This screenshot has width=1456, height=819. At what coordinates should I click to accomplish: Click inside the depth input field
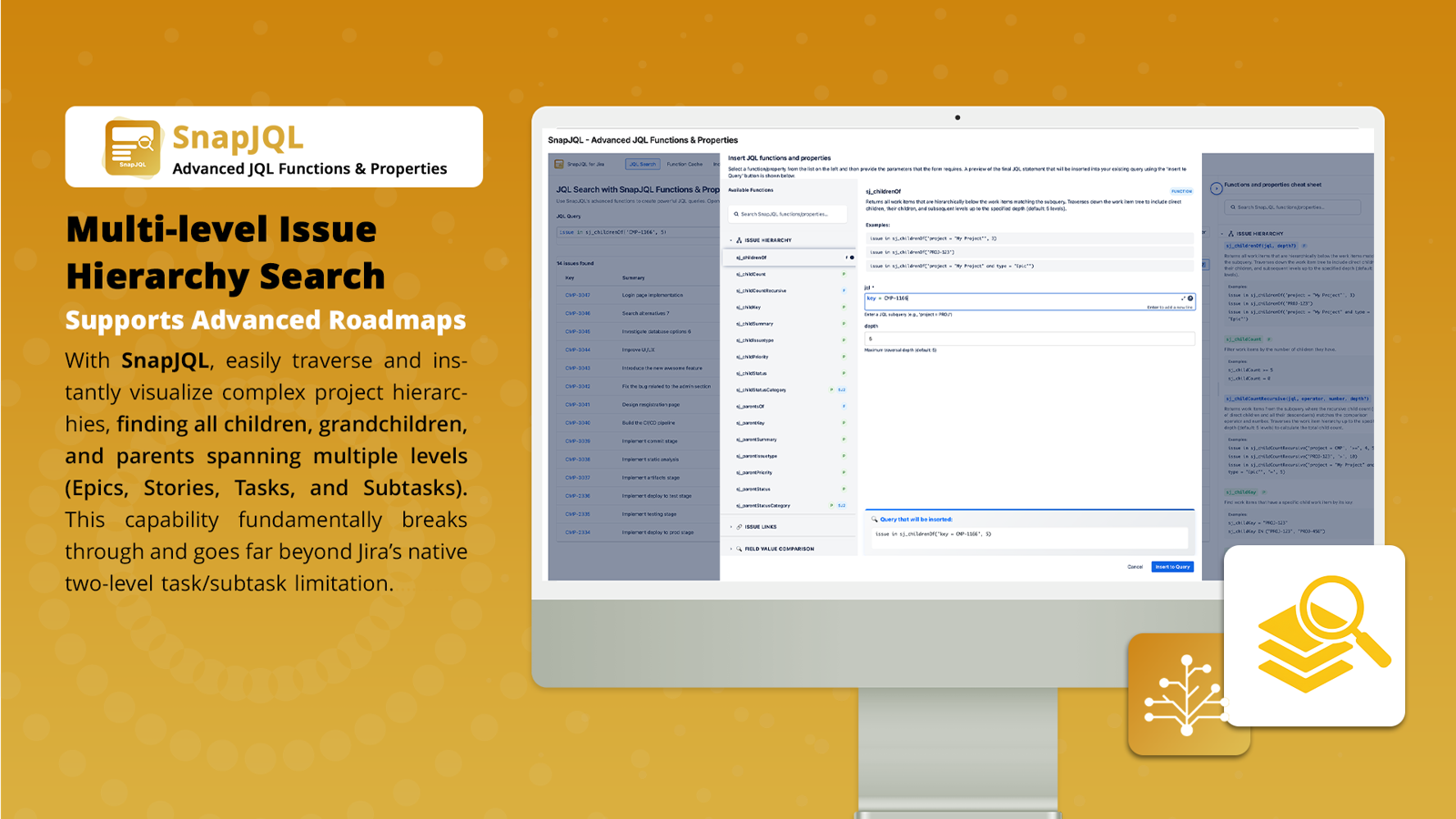pyautogui.click(x=1028, y=338)
